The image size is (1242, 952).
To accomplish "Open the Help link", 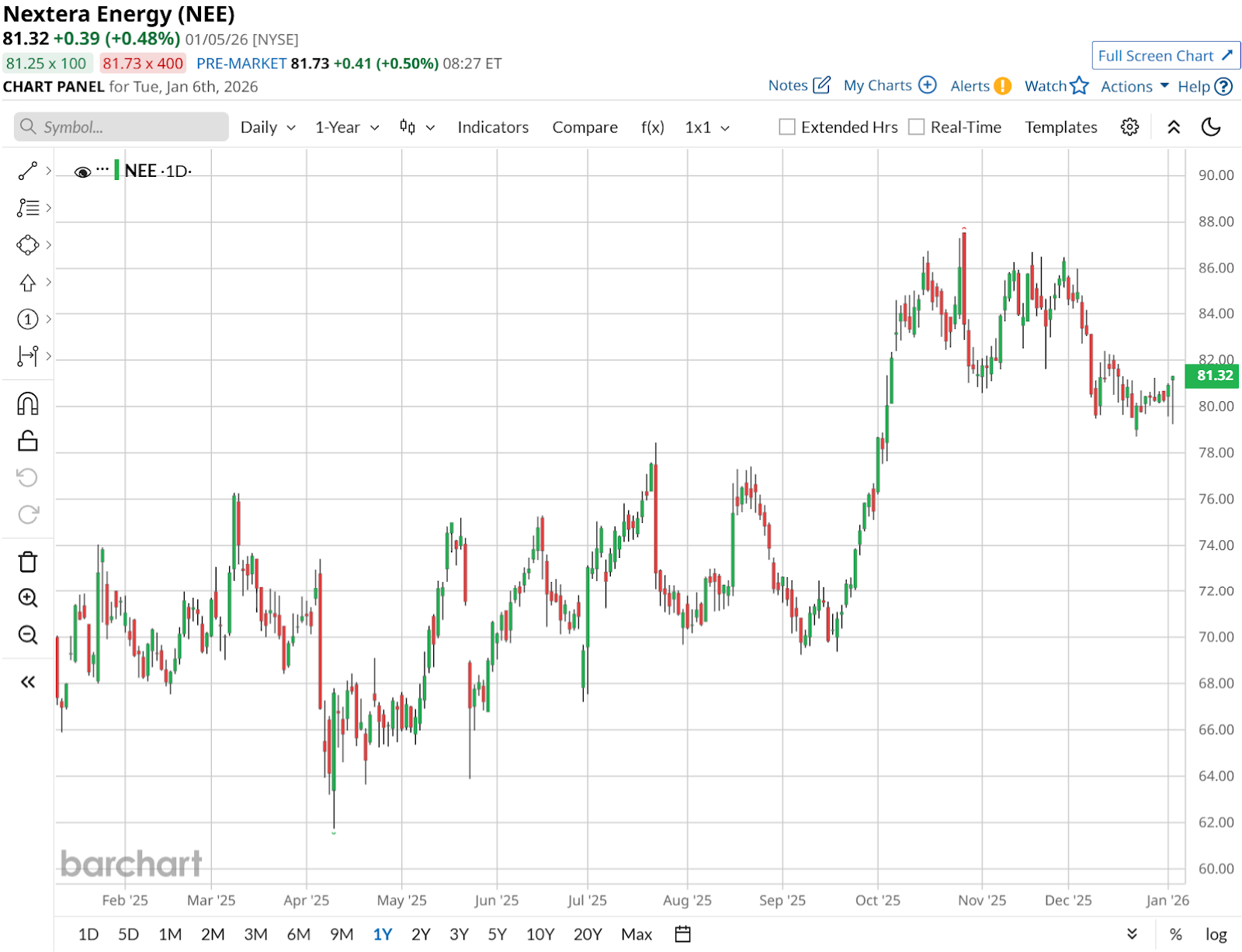I will pos(1205,86).
